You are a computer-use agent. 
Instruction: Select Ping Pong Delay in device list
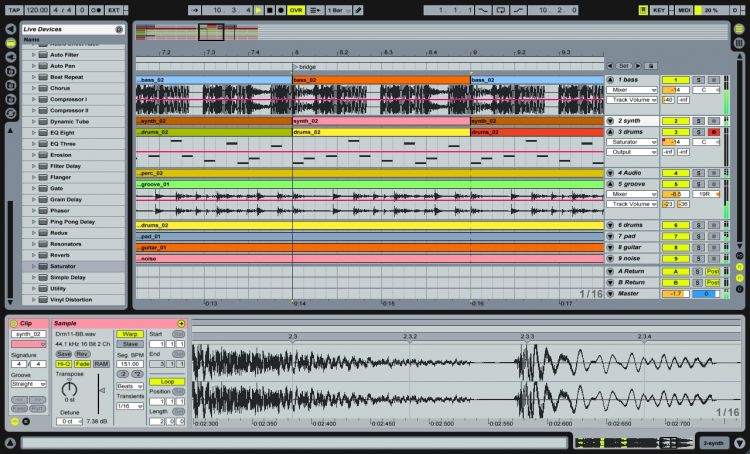point(70,222)
